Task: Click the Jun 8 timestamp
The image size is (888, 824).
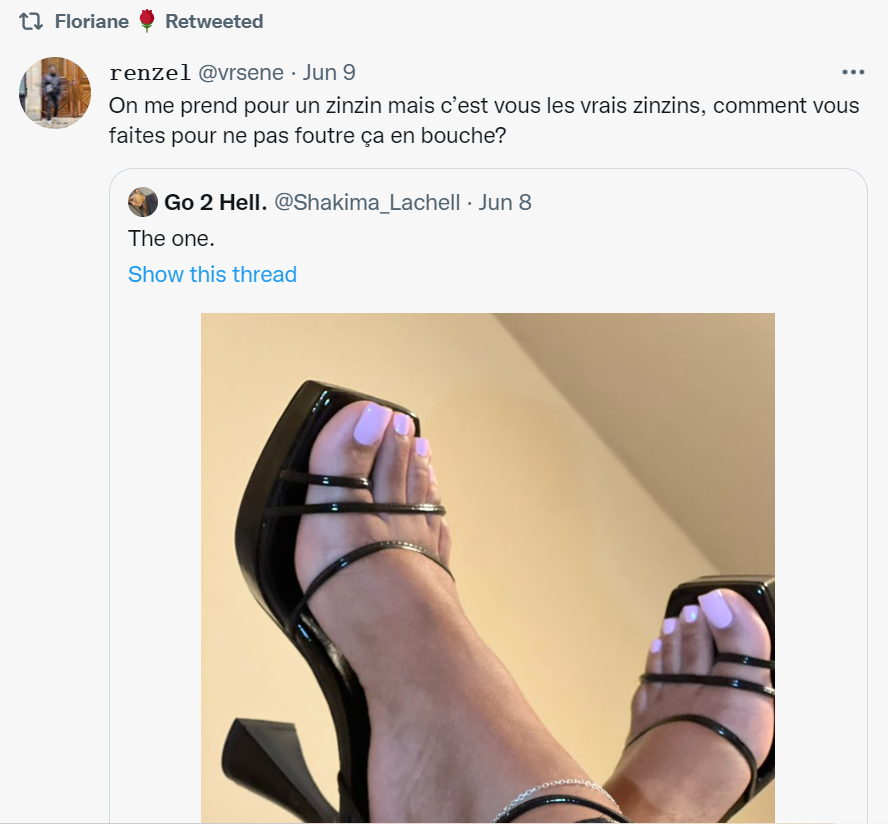Action: click(505, 202)
